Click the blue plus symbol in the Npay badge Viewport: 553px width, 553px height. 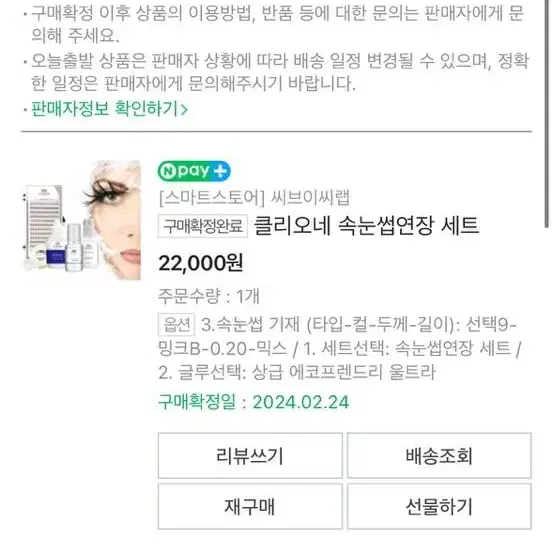[x=221, y=171]
